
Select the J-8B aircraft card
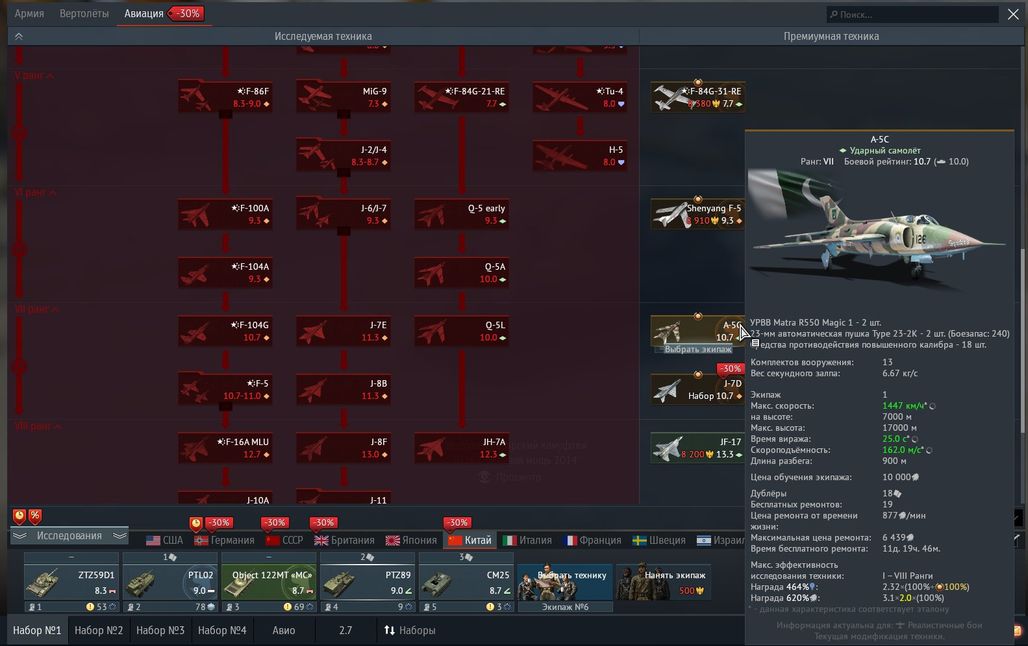tap(343, 388)
